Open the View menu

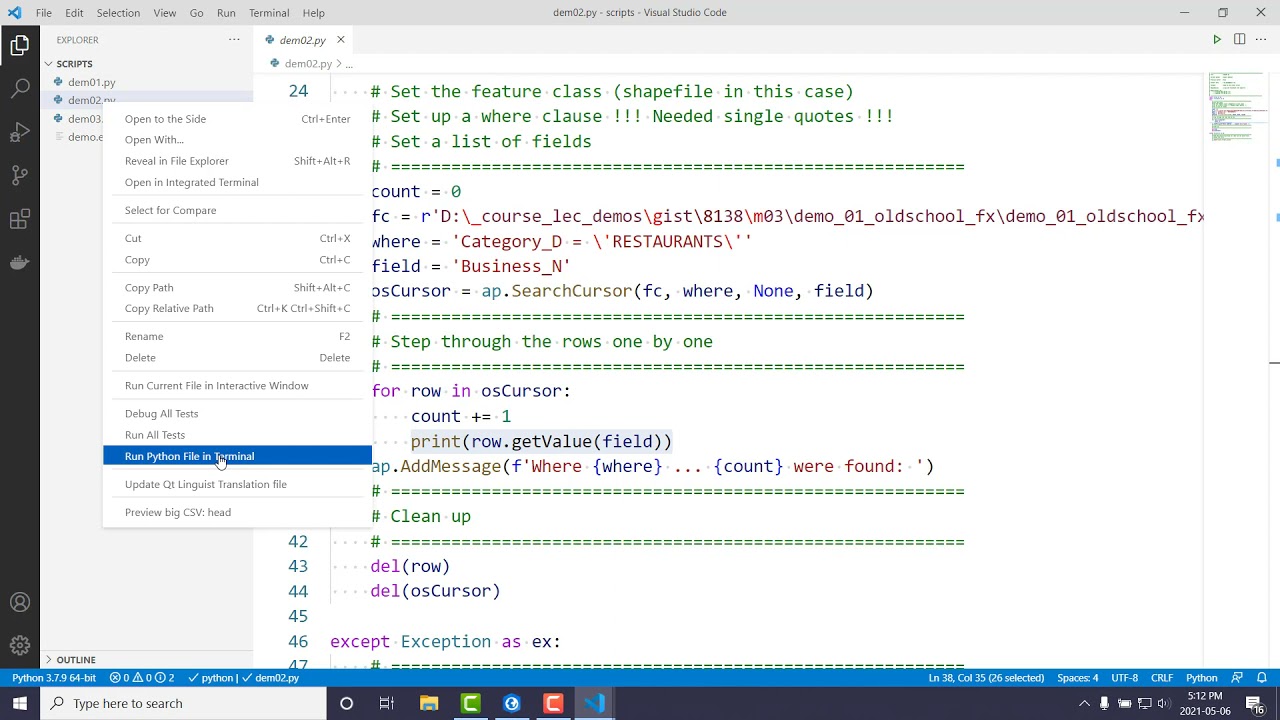tap(165, 13)
